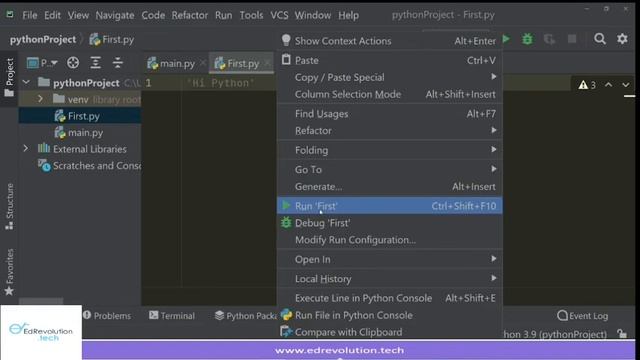The height and width of the screenshot is (360, 640).
Task: Choose Debug 'First' in context menu
Action: click(389, 223)
